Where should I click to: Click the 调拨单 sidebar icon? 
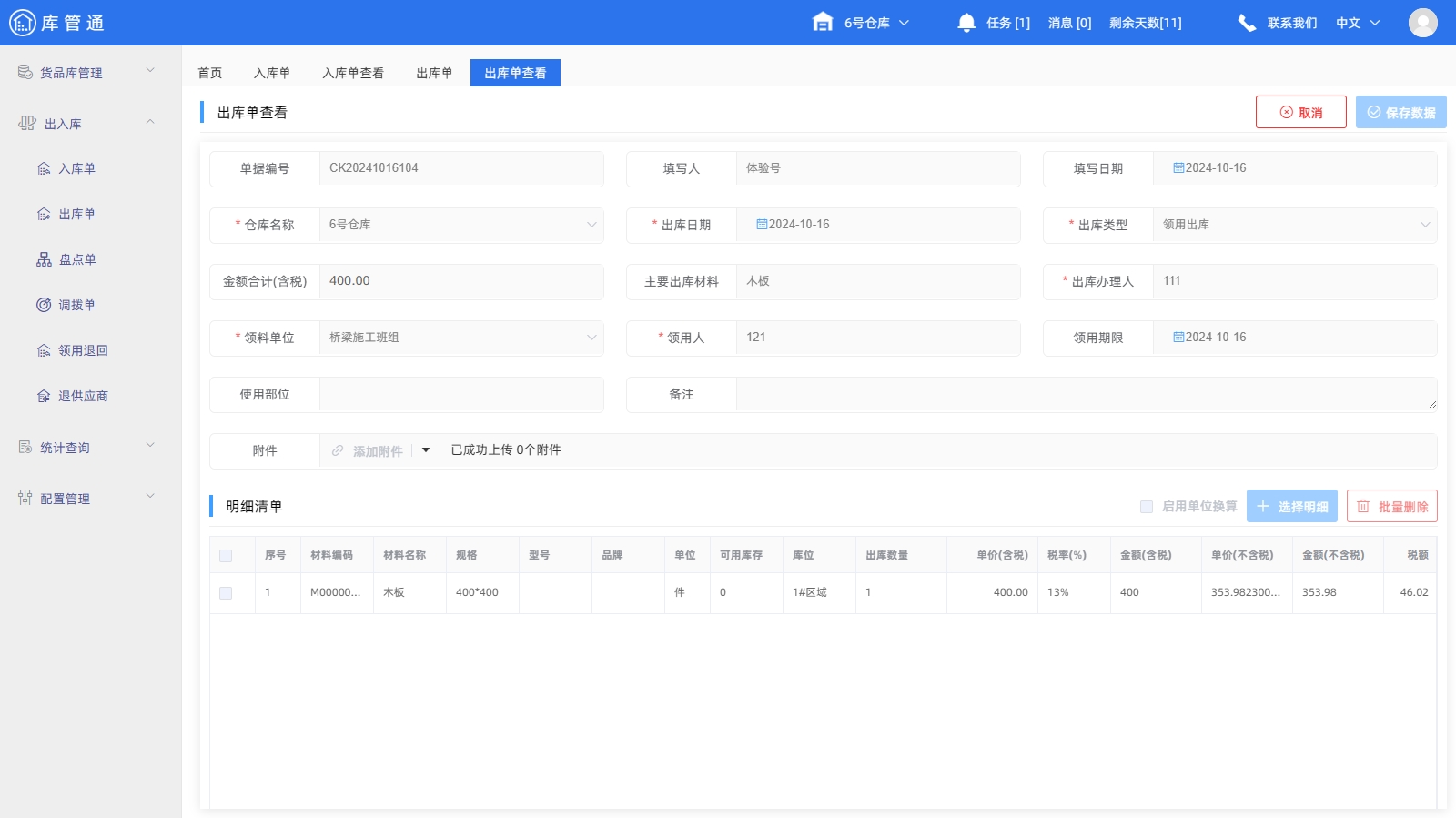(x=44, y=305)
